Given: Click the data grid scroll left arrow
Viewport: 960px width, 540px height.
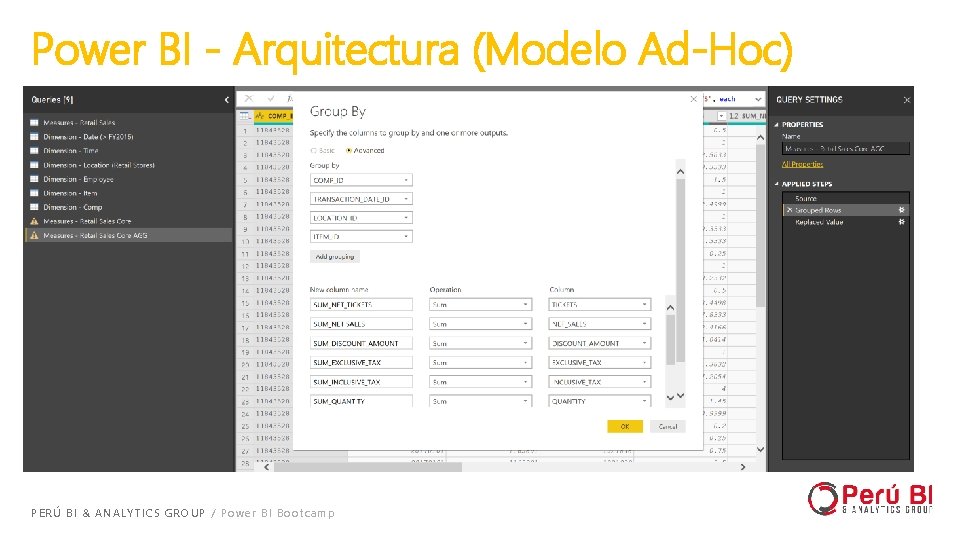Looking at the screenshot, I should (266, 467).
